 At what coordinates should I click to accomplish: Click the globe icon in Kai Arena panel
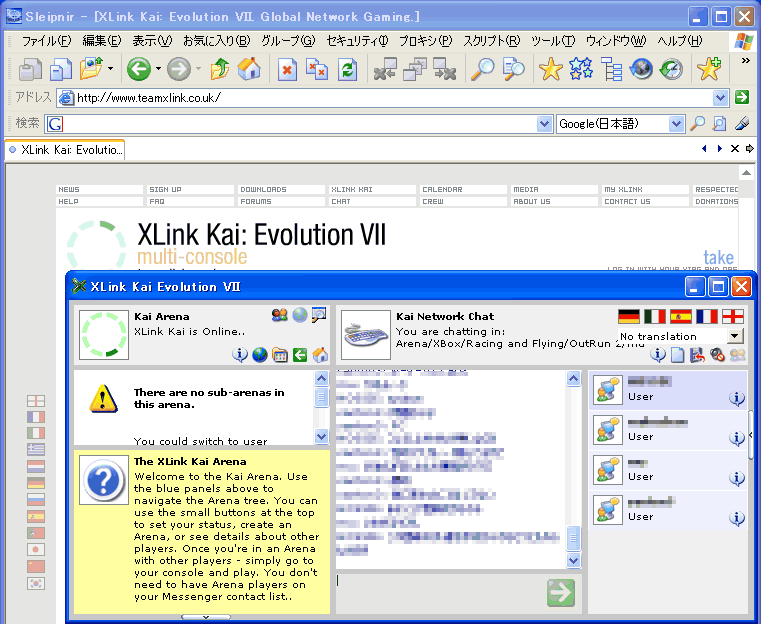click(x=260, y=355)
